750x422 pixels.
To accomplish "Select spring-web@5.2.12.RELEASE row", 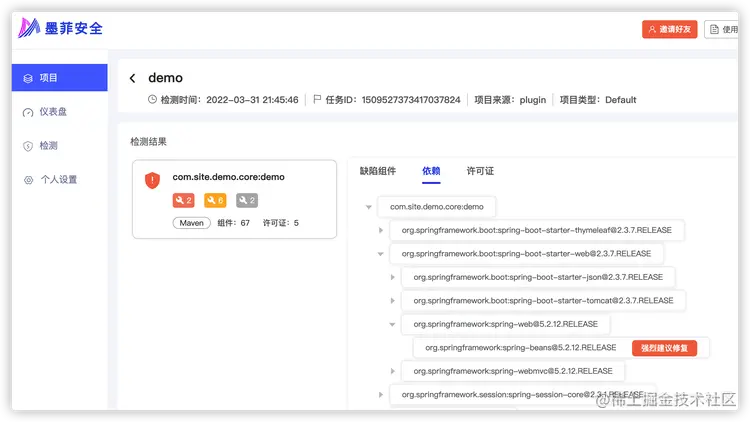I will 506,324.
